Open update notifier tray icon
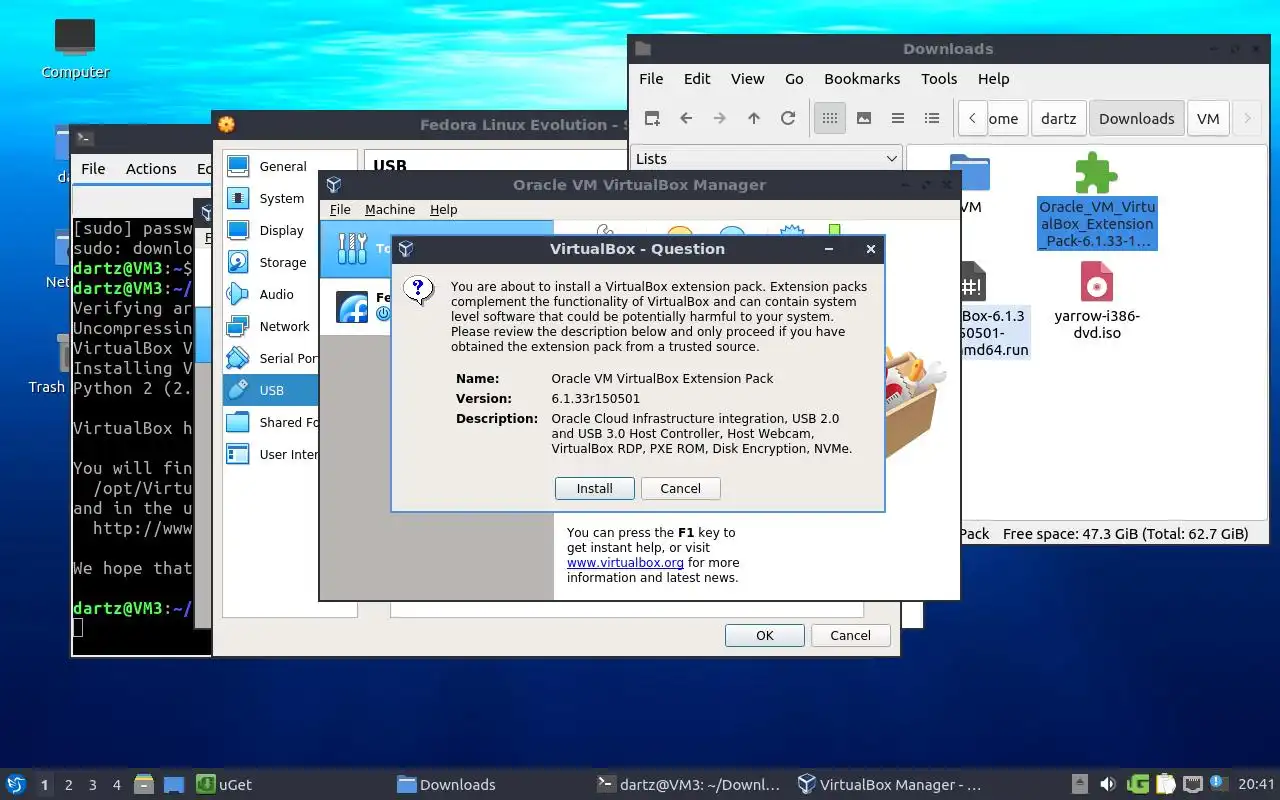This screenshot has height=800, width=1280. coord(1218,783)
